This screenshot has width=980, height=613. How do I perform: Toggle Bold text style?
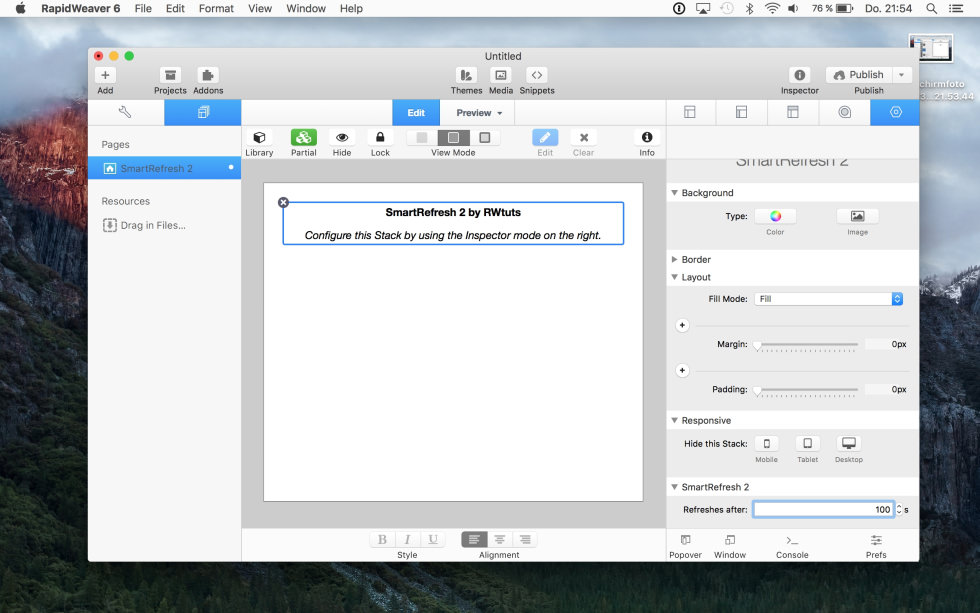382,540
